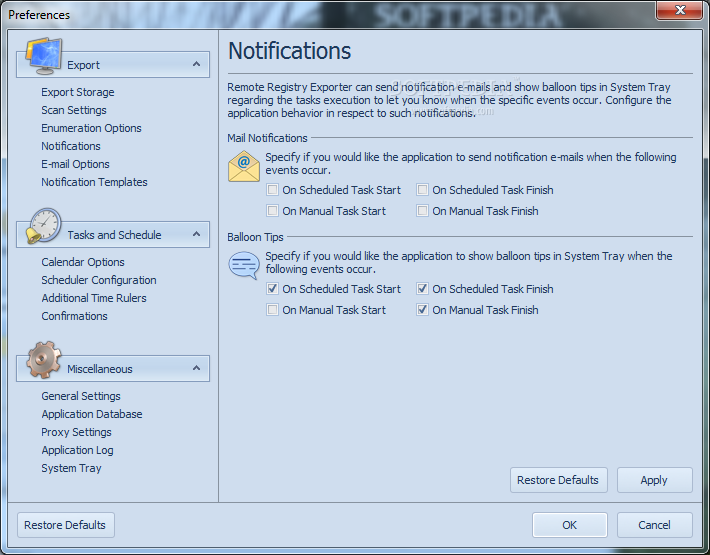Open E-mail Options page
710x555 pixels.
pyautogui.click(x=75, y=164)
